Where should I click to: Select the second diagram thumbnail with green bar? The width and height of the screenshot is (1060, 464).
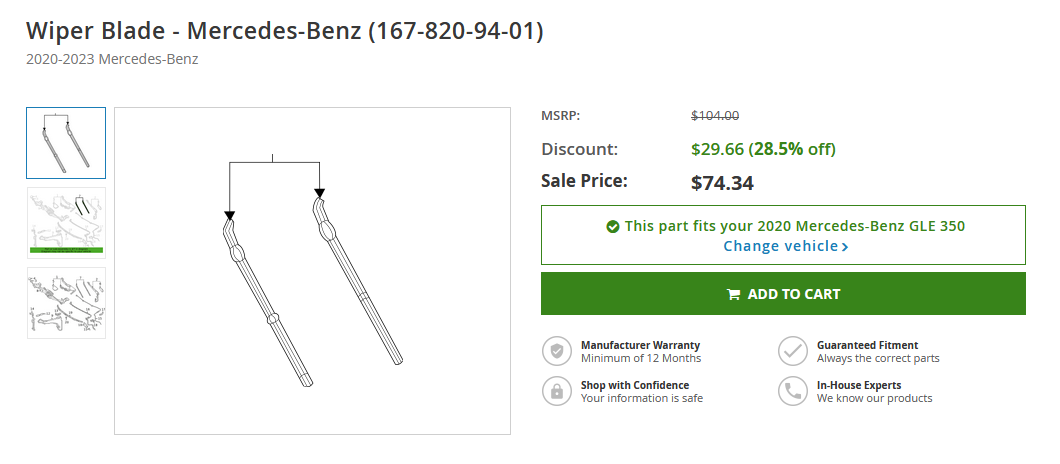(66, 223)
